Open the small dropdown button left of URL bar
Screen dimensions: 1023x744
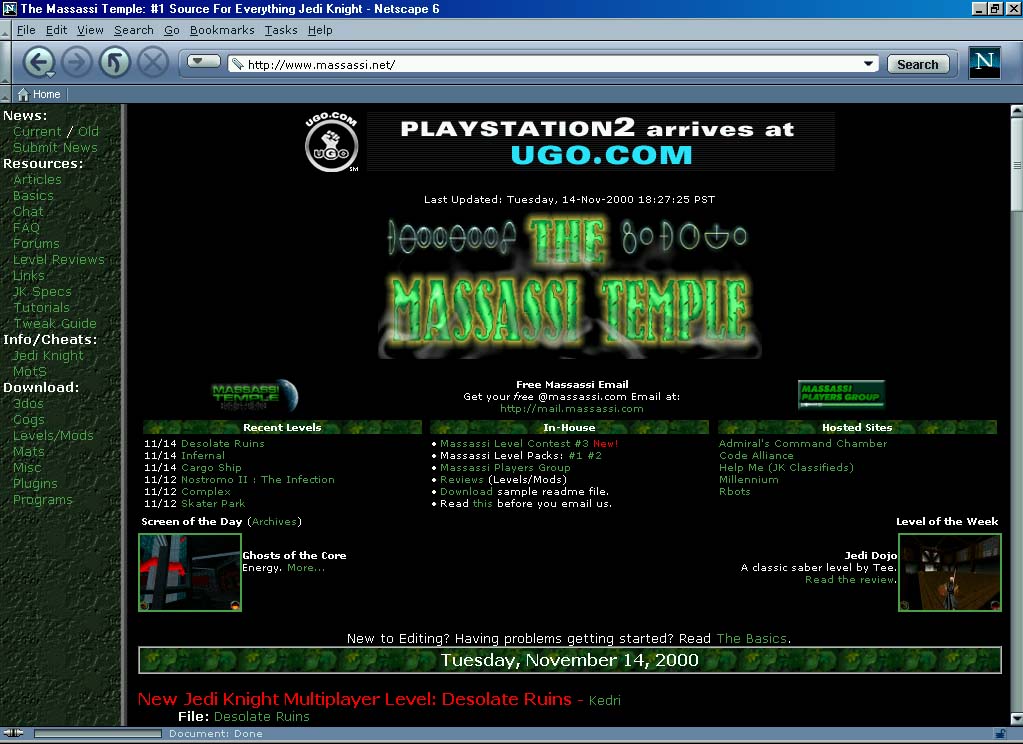(x=204, y=61)
